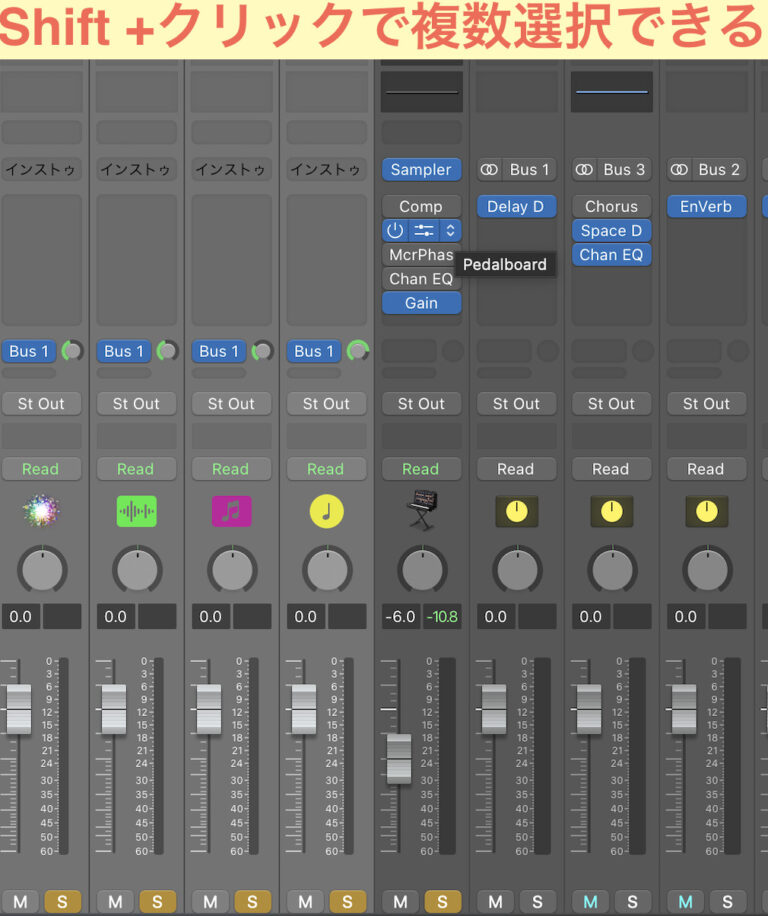The height and width of the screenshot is (916, 768).
Task: Click the magenta music notes channel icon
Action: point(231,511)
